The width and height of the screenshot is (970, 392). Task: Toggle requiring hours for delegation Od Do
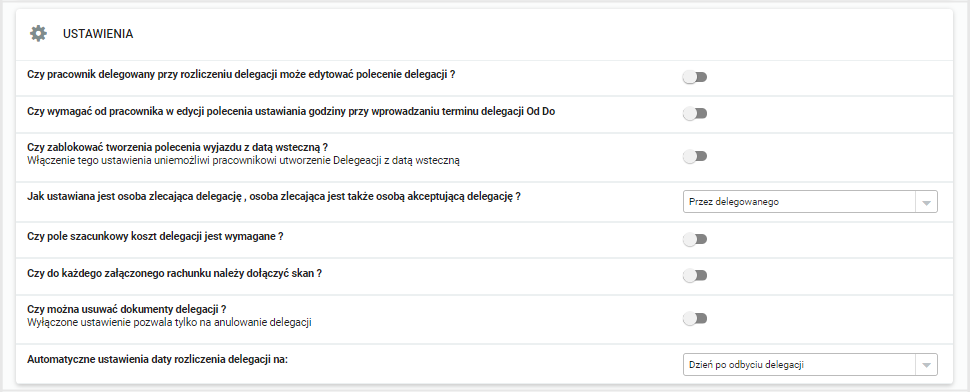tap(695, 114)
